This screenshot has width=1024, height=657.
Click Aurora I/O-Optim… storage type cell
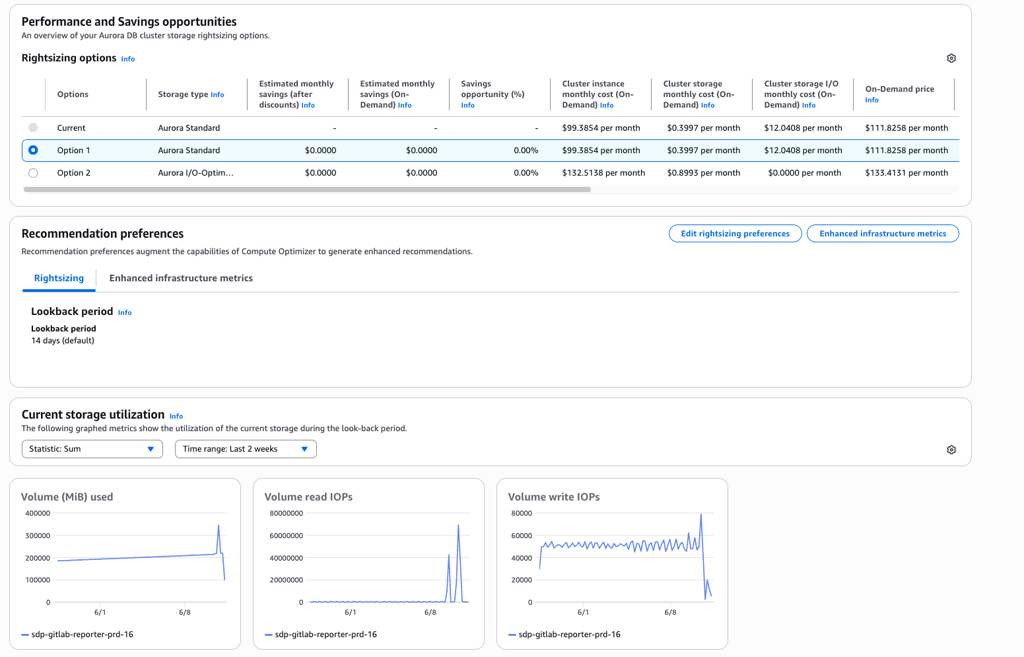tap(195, 173)
